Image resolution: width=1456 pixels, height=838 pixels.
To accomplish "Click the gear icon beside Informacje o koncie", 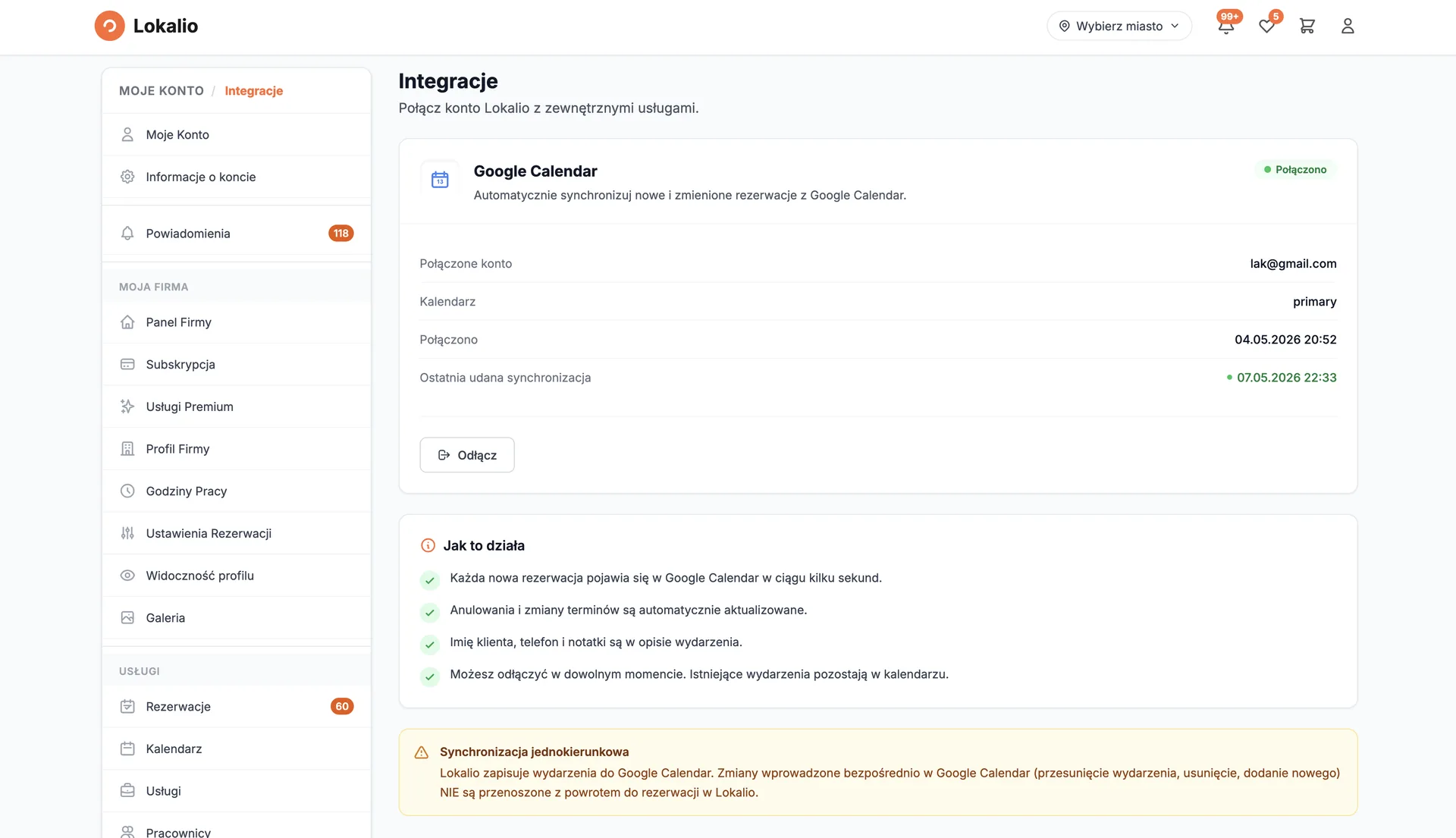I will pyautogui.click(x=127, y=177).
